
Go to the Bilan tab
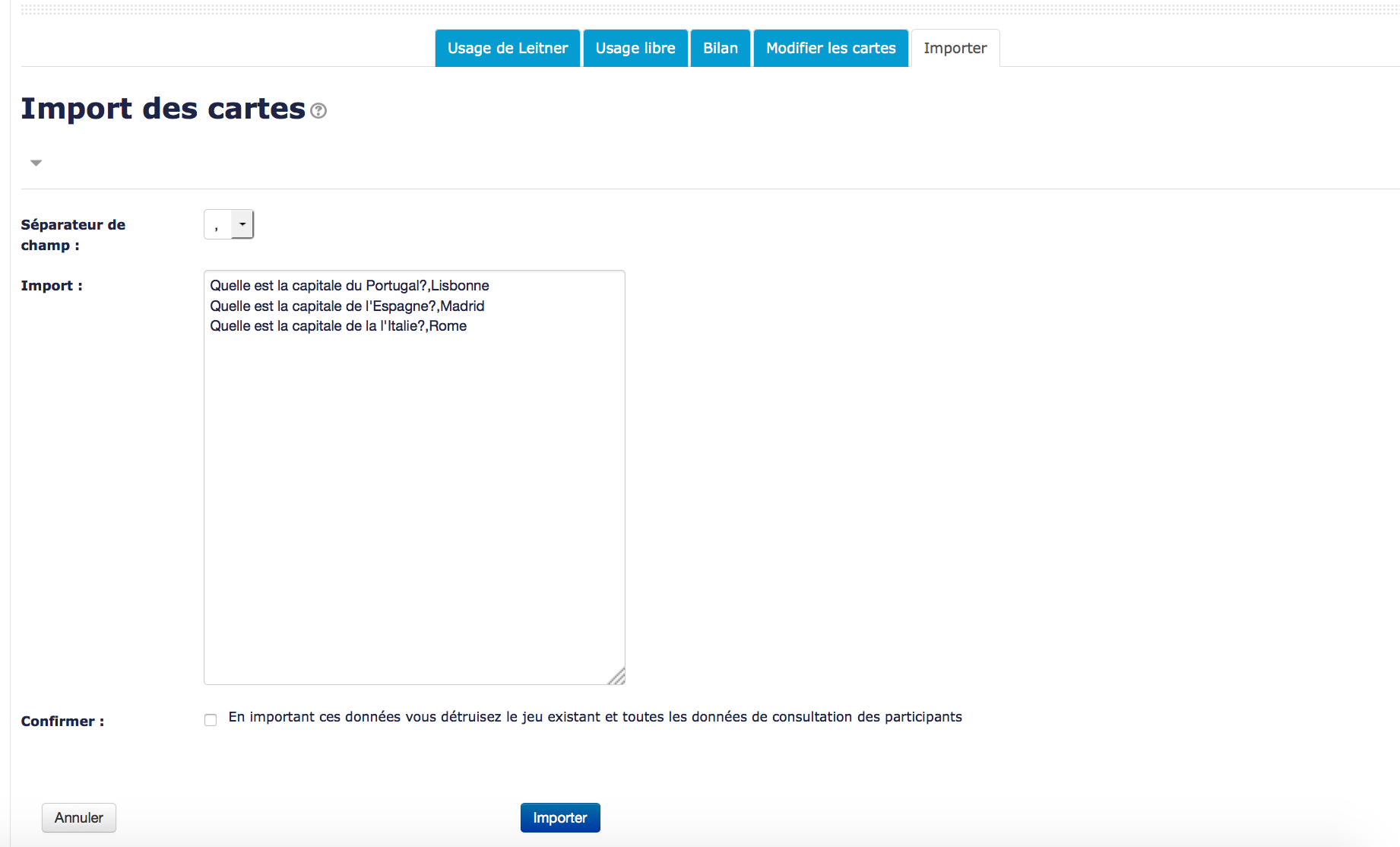tap(720, 48)
